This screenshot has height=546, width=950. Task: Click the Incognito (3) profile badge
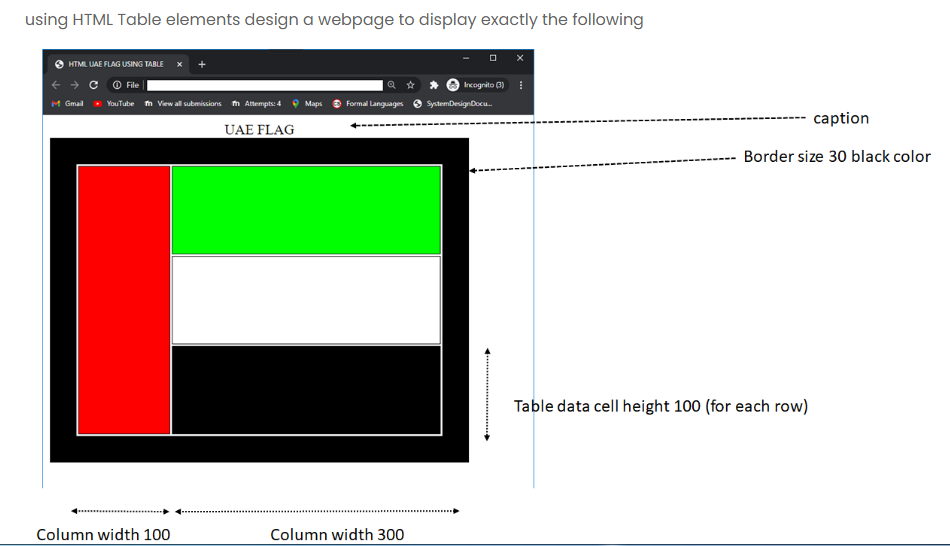tap(476, 85)
